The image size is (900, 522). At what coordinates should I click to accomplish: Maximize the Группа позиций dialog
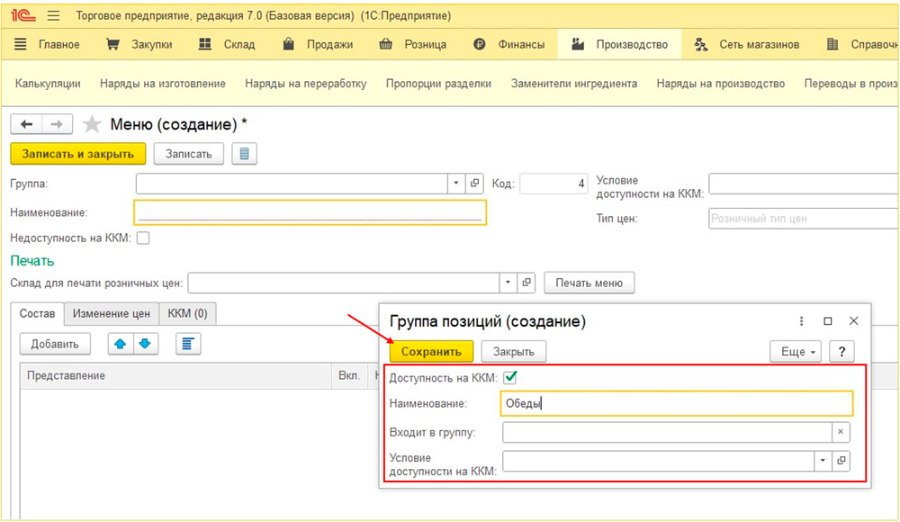pos(828,321)
